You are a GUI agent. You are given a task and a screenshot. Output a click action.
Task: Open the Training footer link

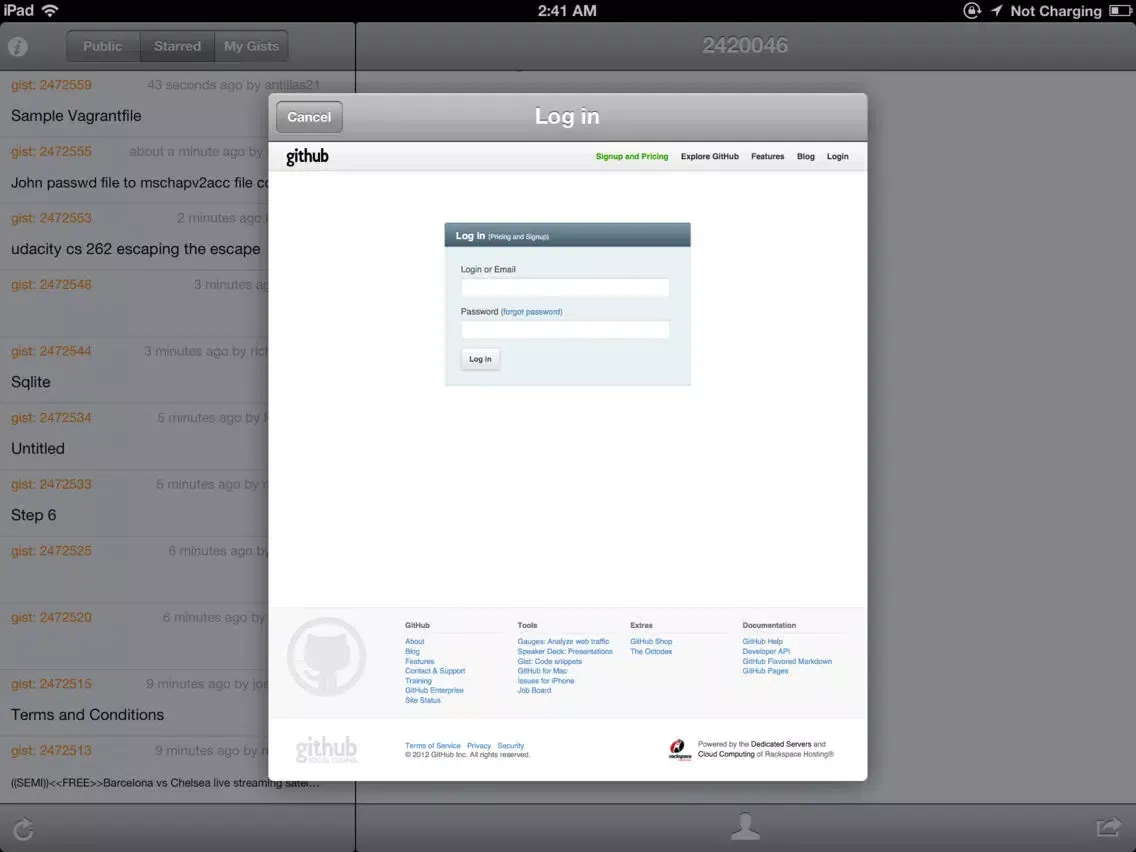pyautogui.click(x=418, y=681)
